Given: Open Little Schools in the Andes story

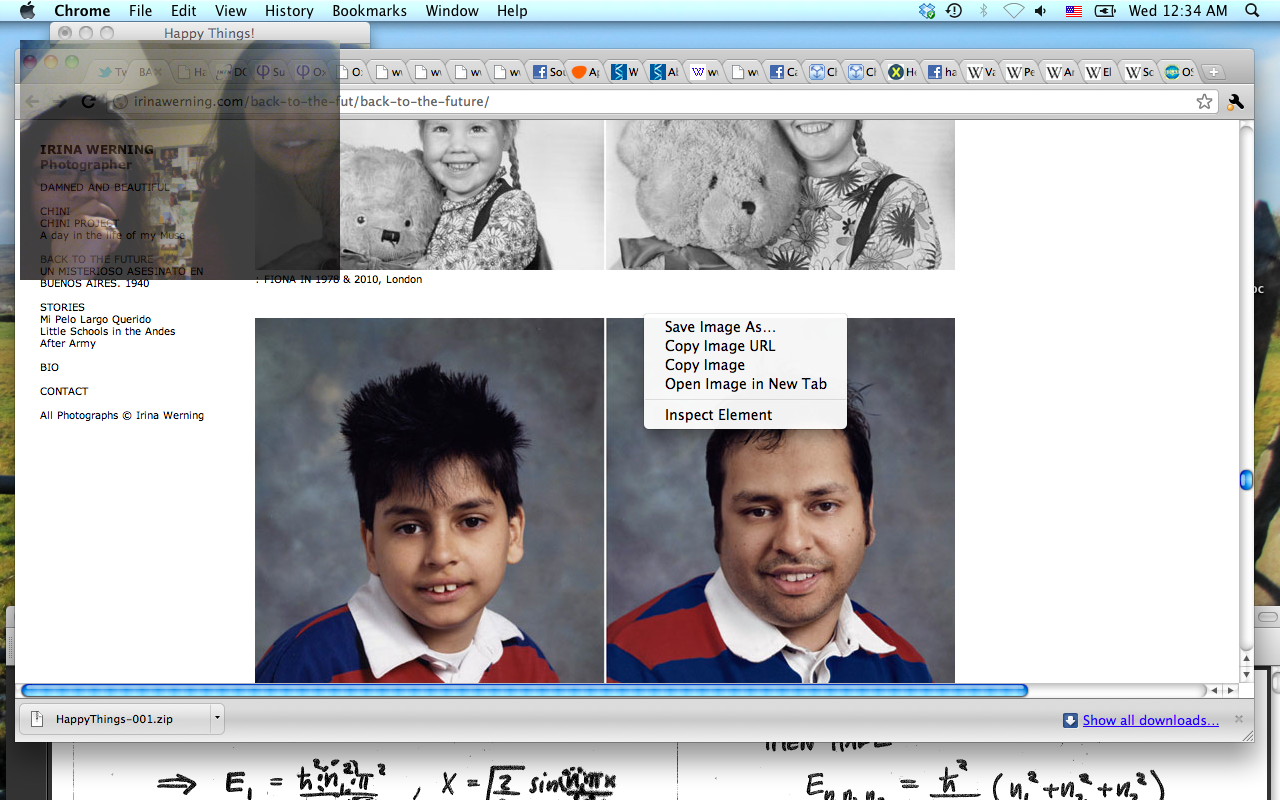Looking at the screenshot, I should 107,331.
